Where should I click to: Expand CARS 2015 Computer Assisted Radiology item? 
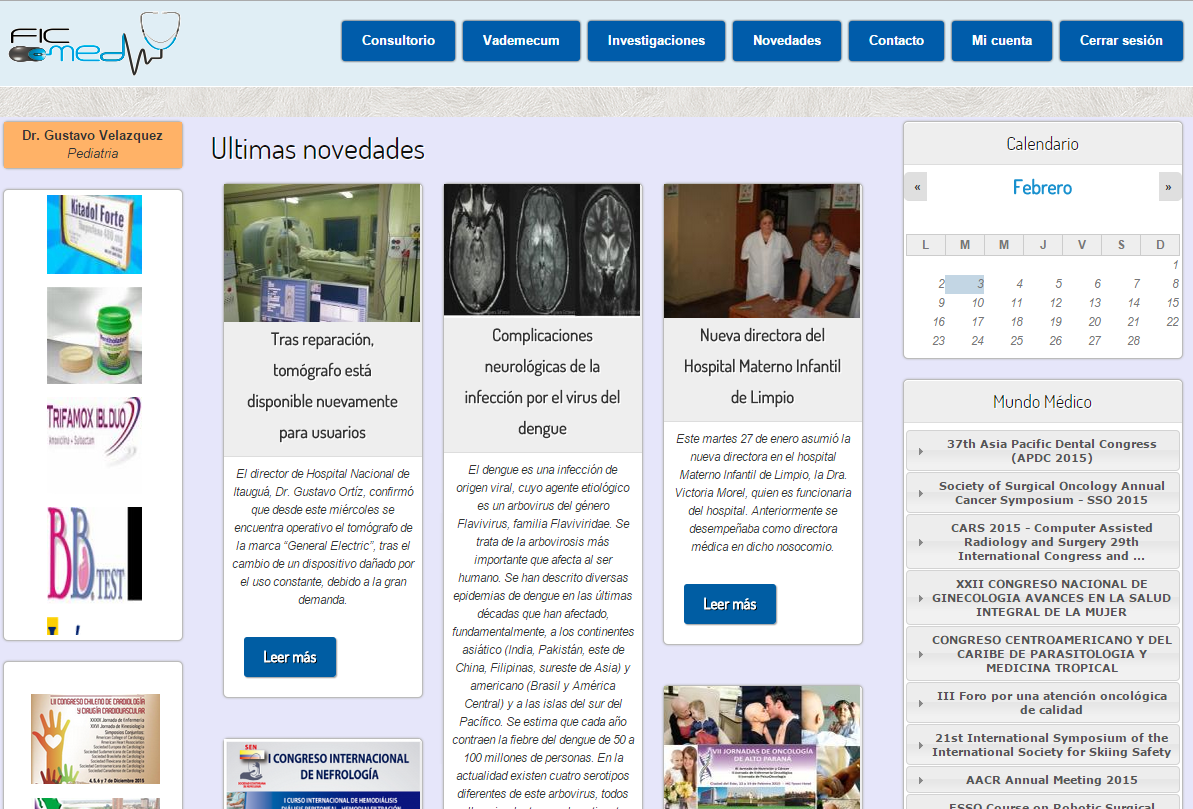click(x=1042, y=542)
